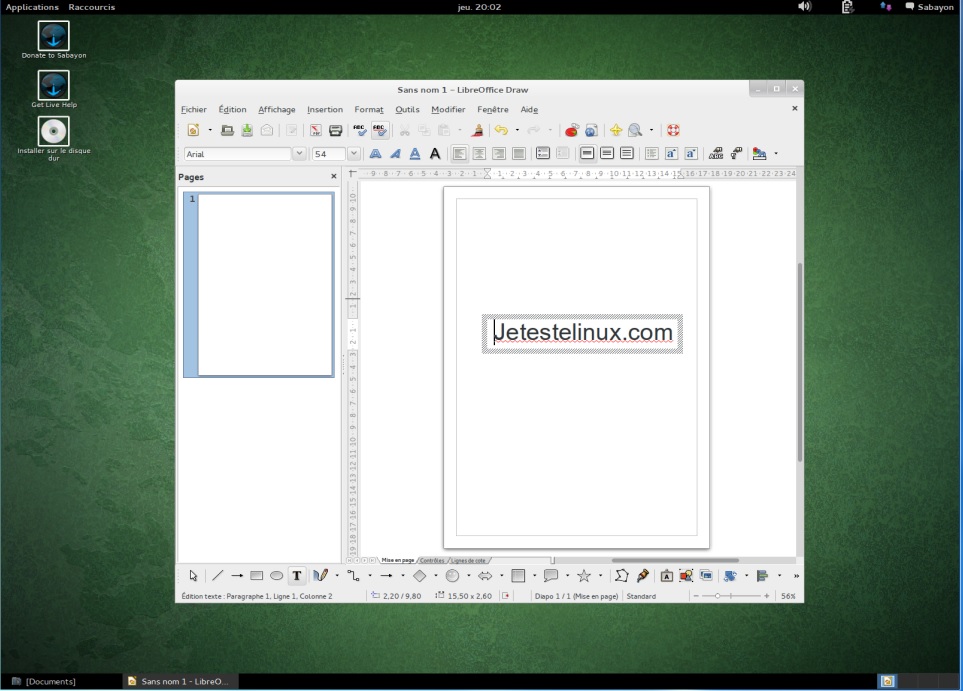Screen dimensions: 963x691
Task: Toggle bold text style
Action: 375,154
